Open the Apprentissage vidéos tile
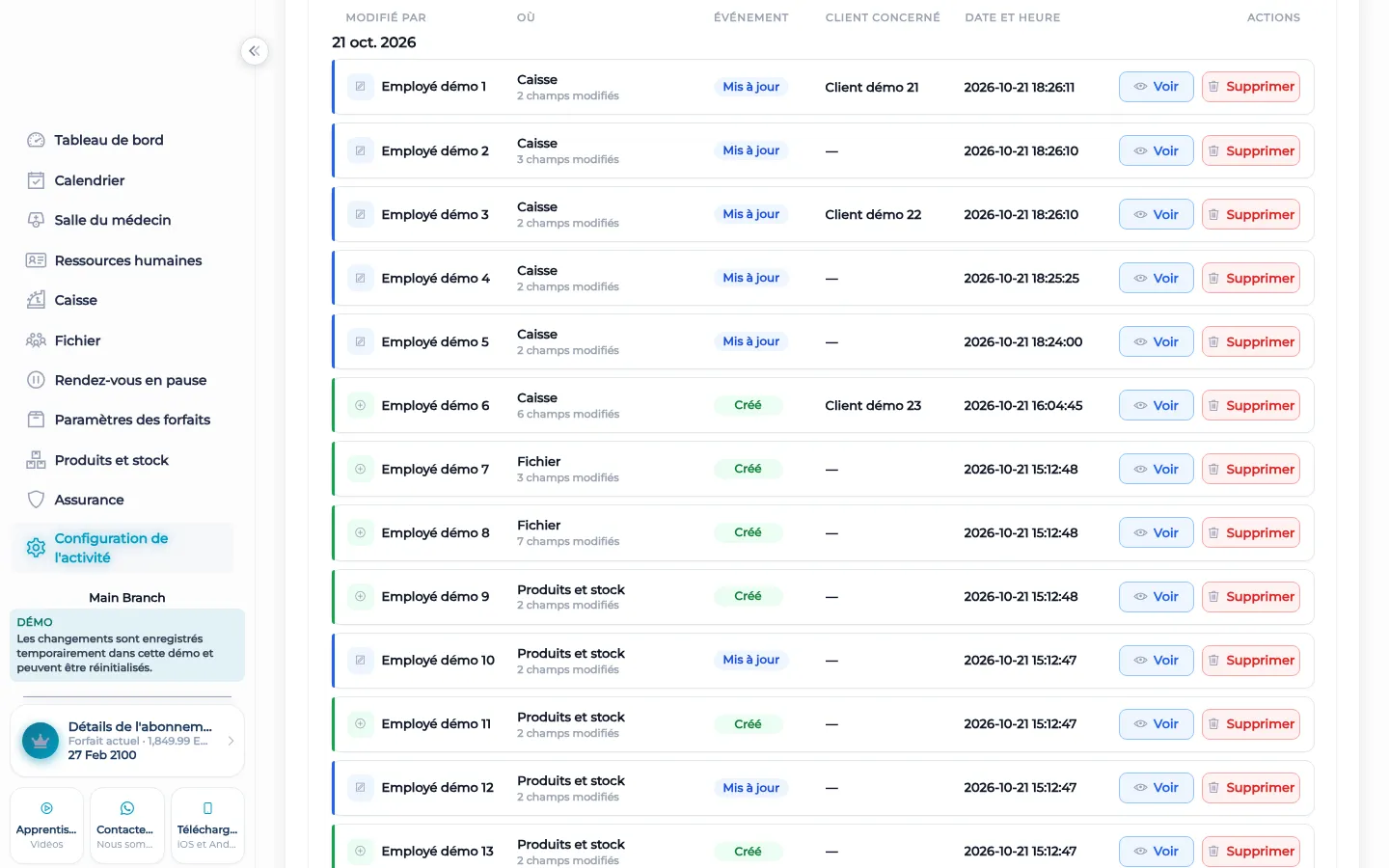The image size is (1389, 868). [x=46, y=826]
